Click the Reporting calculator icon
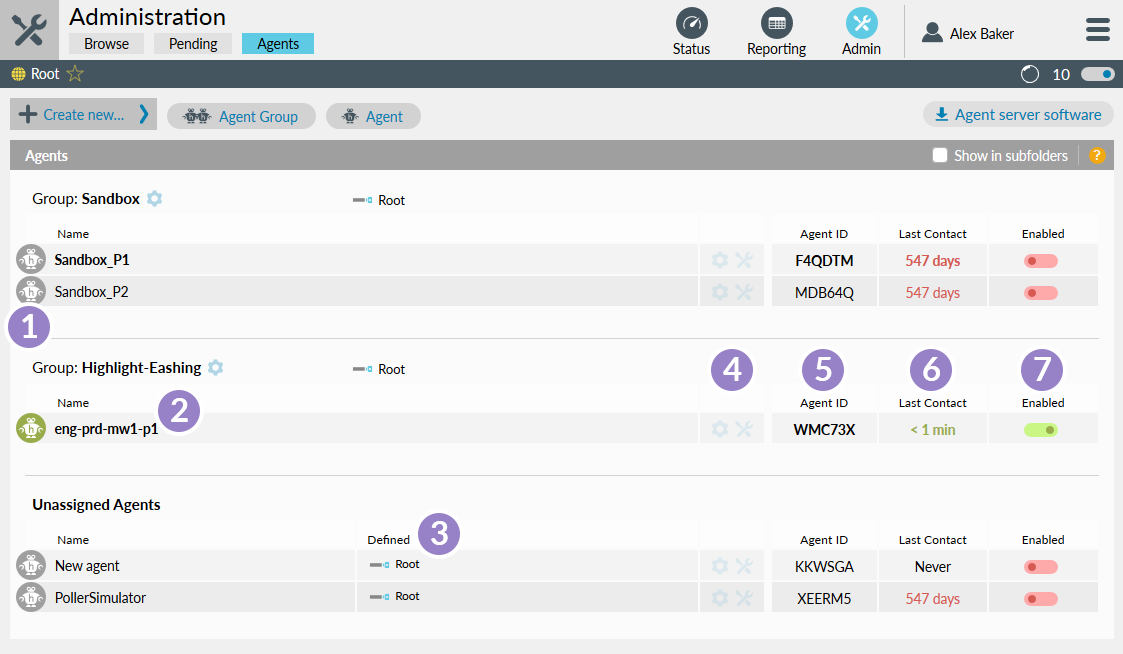This screenshot has height=654, width=1123. tap(776, 24)
